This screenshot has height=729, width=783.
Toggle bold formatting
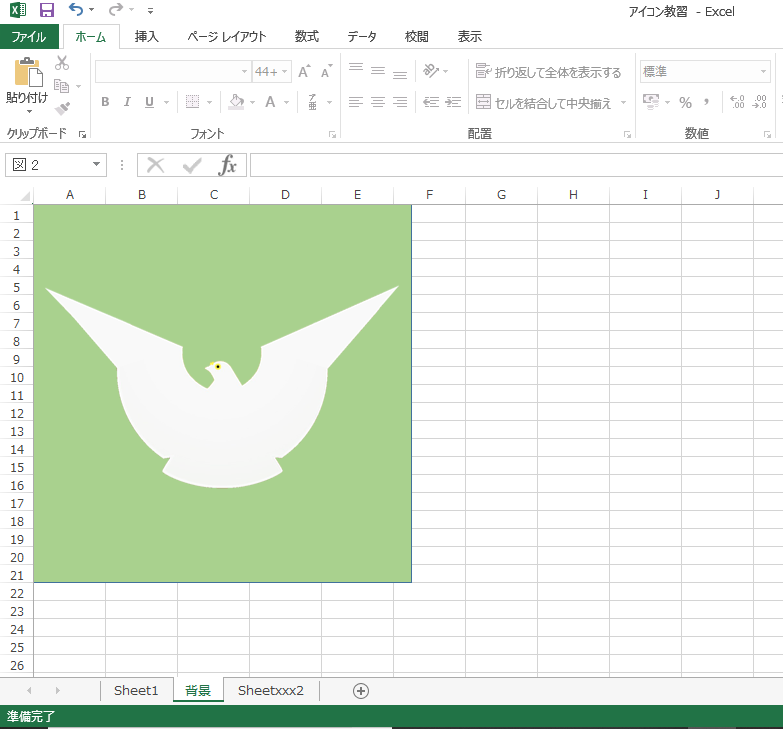(105, 102)
